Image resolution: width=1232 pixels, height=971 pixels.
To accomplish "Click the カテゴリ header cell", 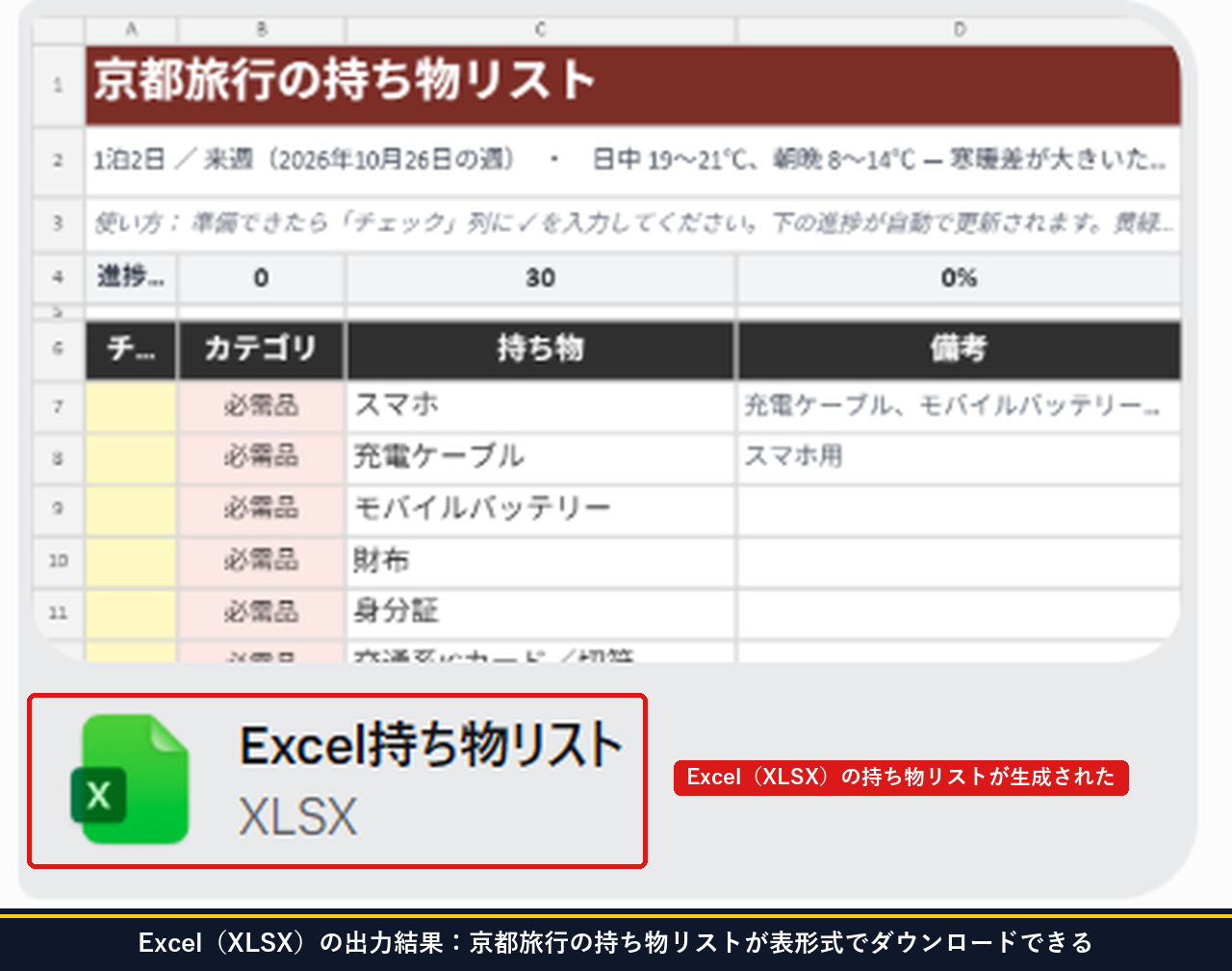I will pyautogui.click(x=262, y=349).
